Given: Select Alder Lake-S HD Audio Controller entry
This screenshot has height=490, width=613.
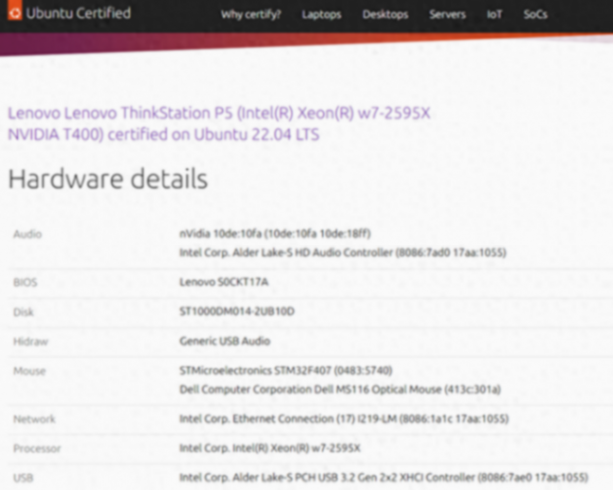Looking at the screenshot, I should 343,252.
